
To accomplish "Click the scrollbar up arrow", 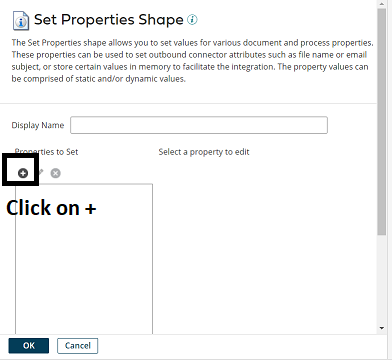I will (382, 4).
